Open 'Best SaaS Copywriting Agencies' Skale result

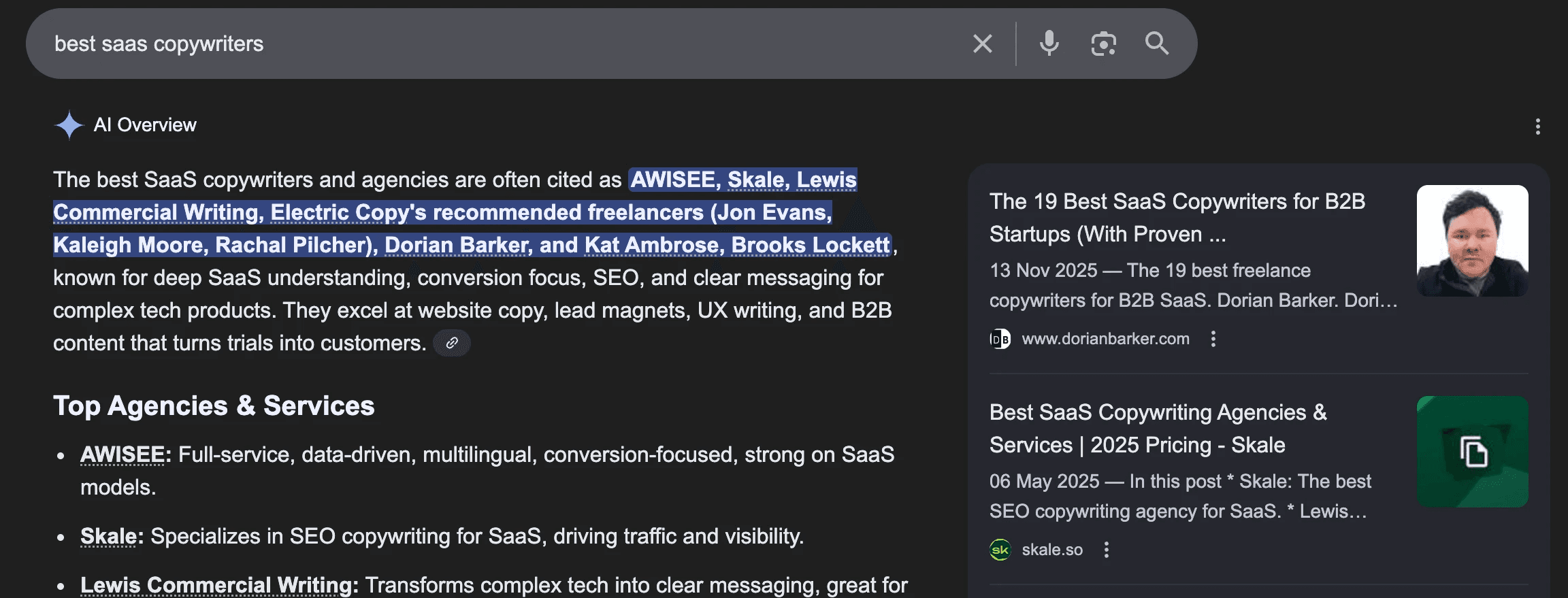1158,429
